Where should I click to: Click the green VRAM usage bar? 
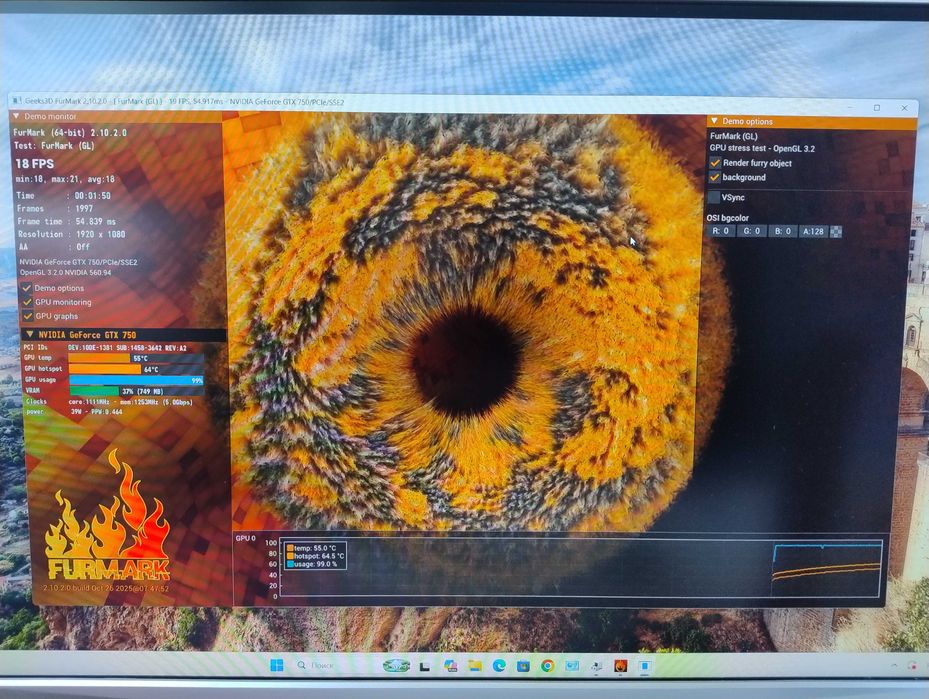tap(94, 391)
